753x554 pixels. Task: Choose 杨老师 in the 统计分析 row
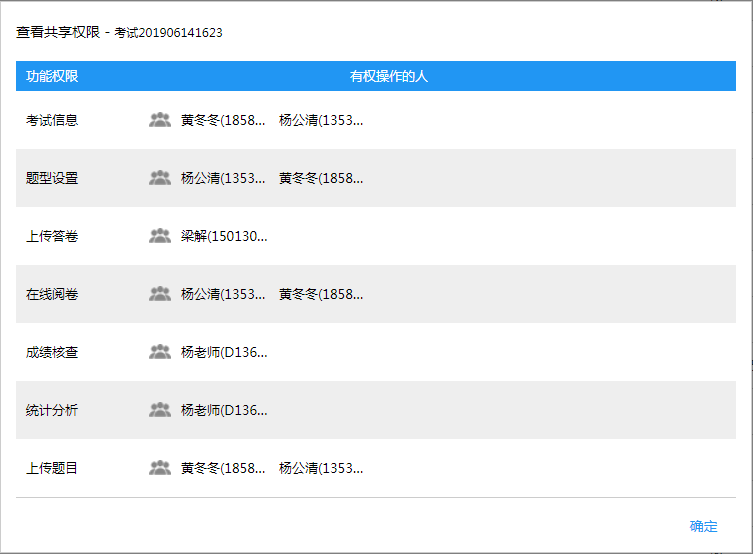pos(224,410)
